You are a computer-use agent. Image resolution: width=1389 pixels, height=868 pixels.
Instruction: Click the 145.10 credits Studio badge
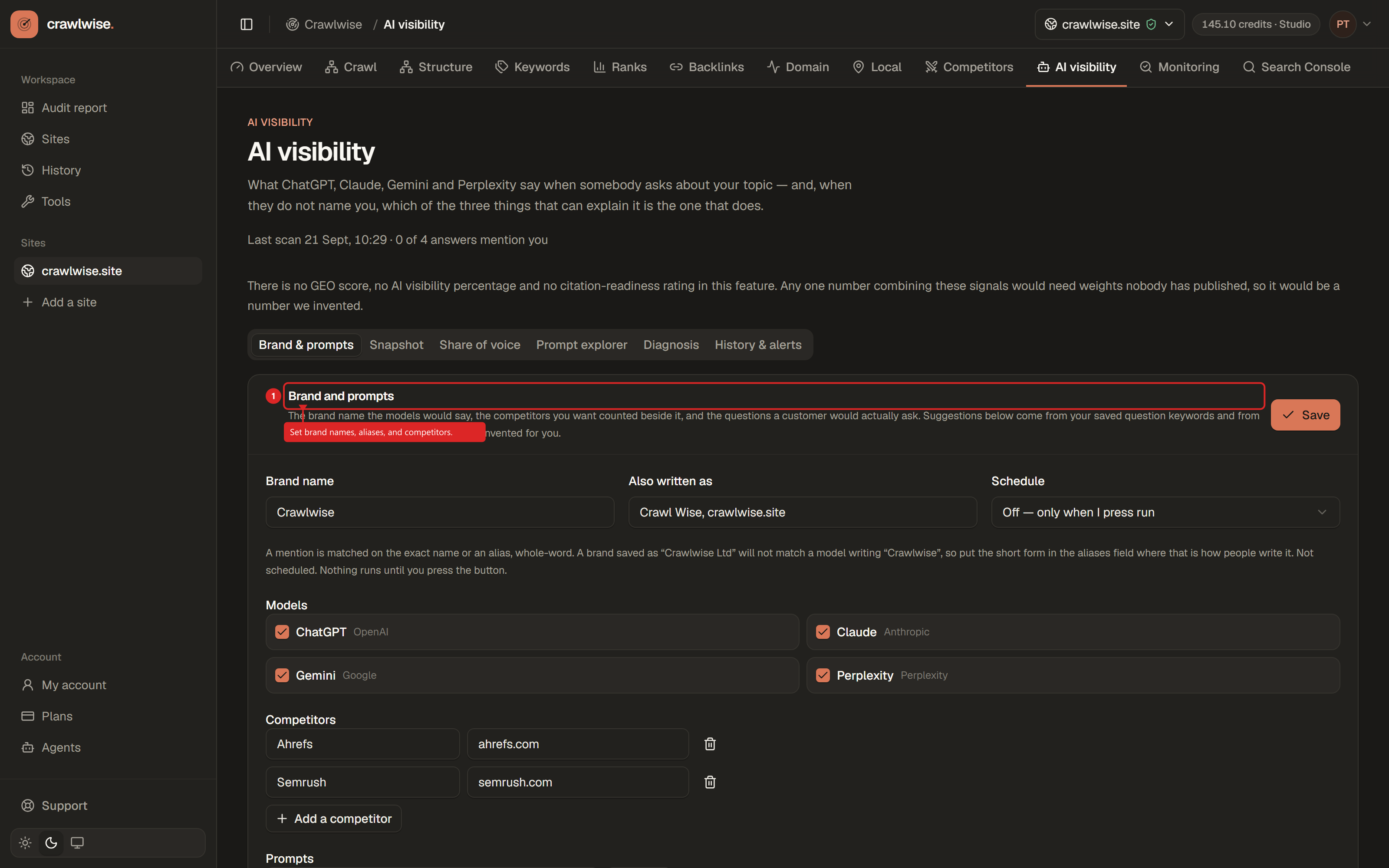click(1256, 24)
